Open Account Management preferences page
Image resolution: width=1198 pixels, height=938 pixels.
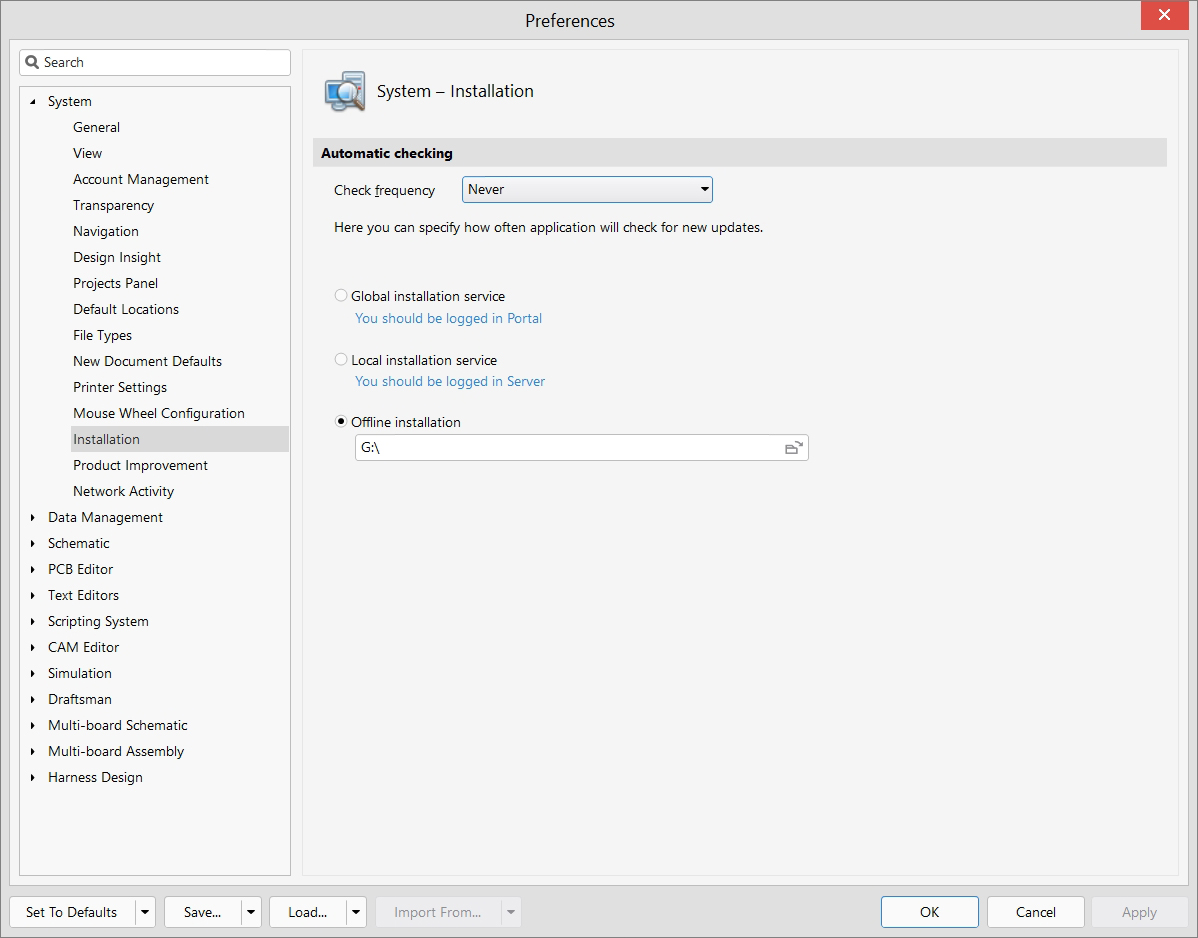click(x=141, y=179)
